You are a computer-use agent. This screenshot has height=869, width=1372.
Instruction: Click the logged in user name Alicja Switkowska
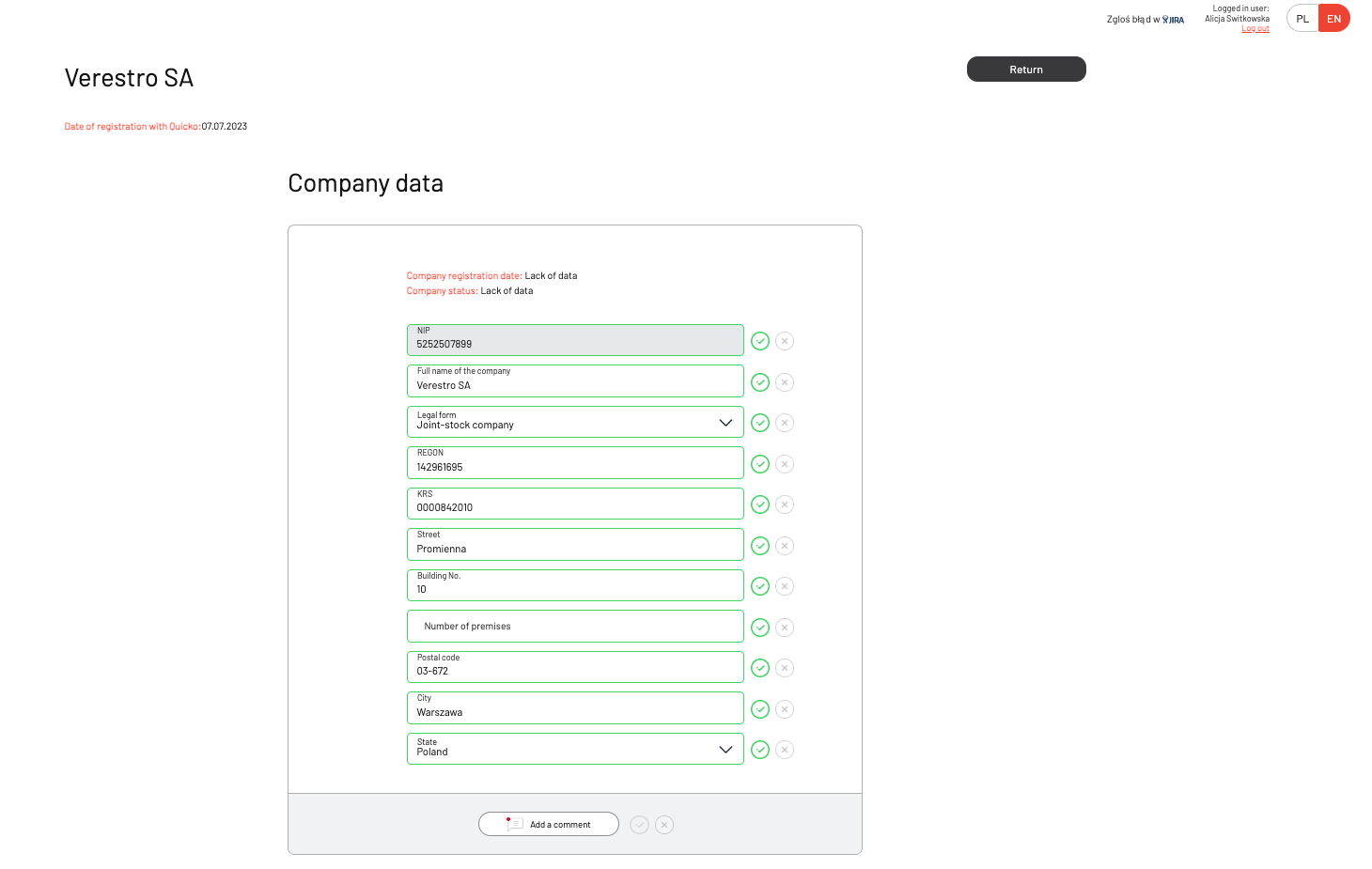tap(1237, 19)
